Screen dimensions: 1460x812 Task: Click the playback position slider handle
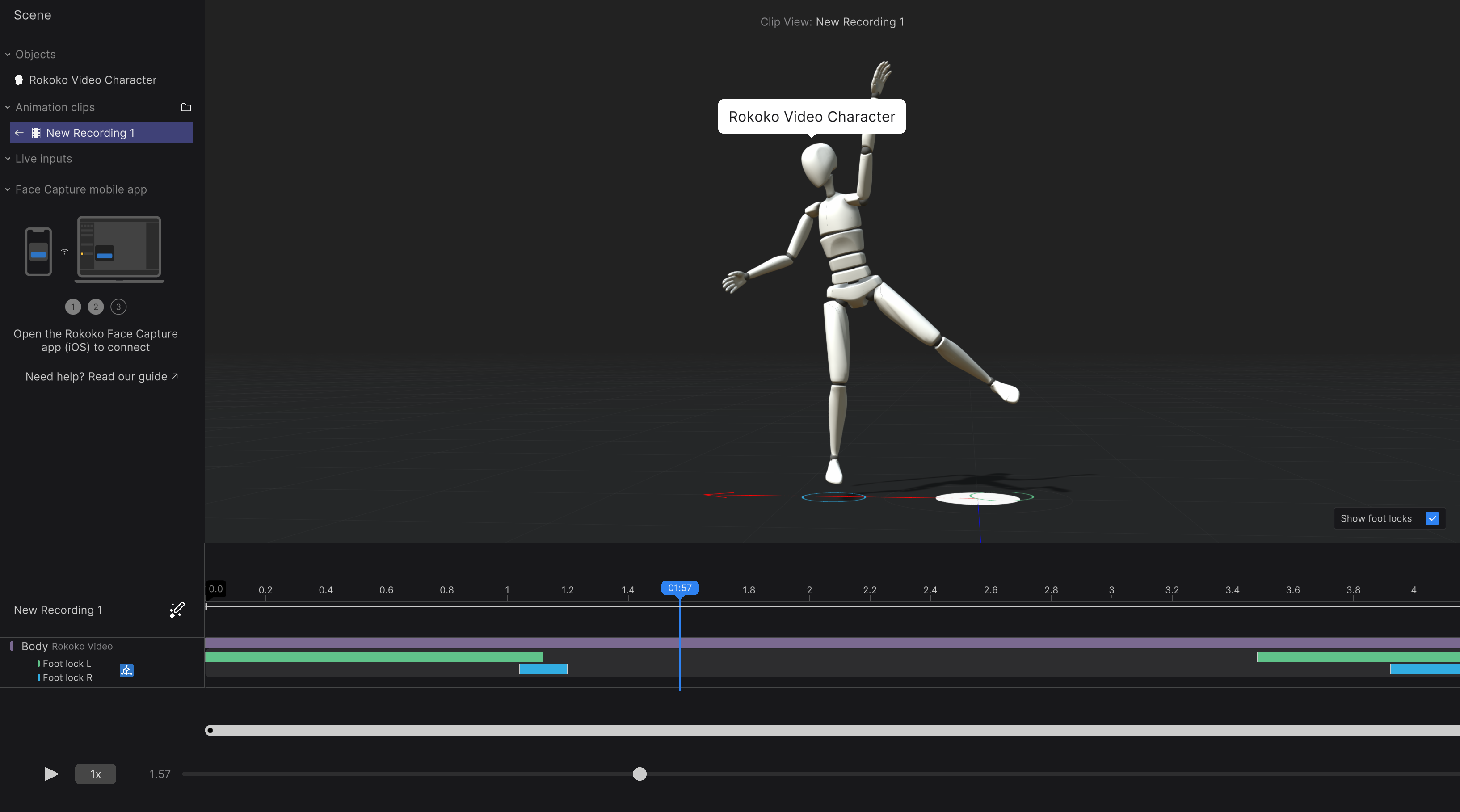pos(640,774)
